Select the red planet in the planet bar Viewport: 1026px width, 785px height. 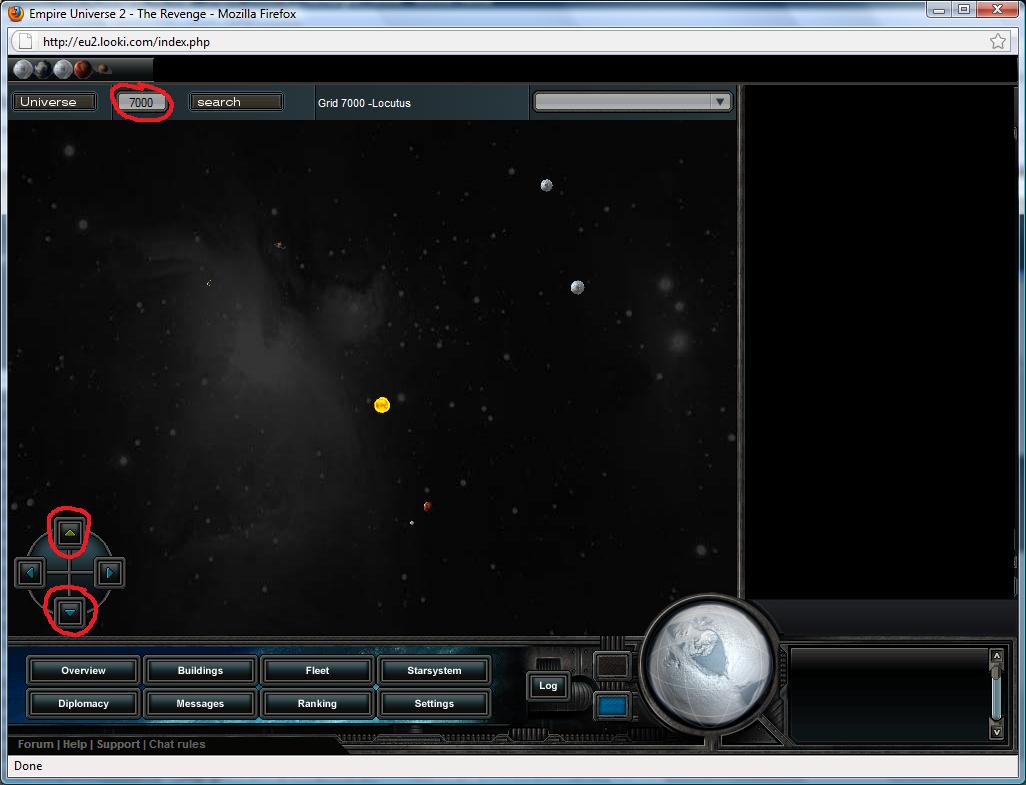point(82,69)
